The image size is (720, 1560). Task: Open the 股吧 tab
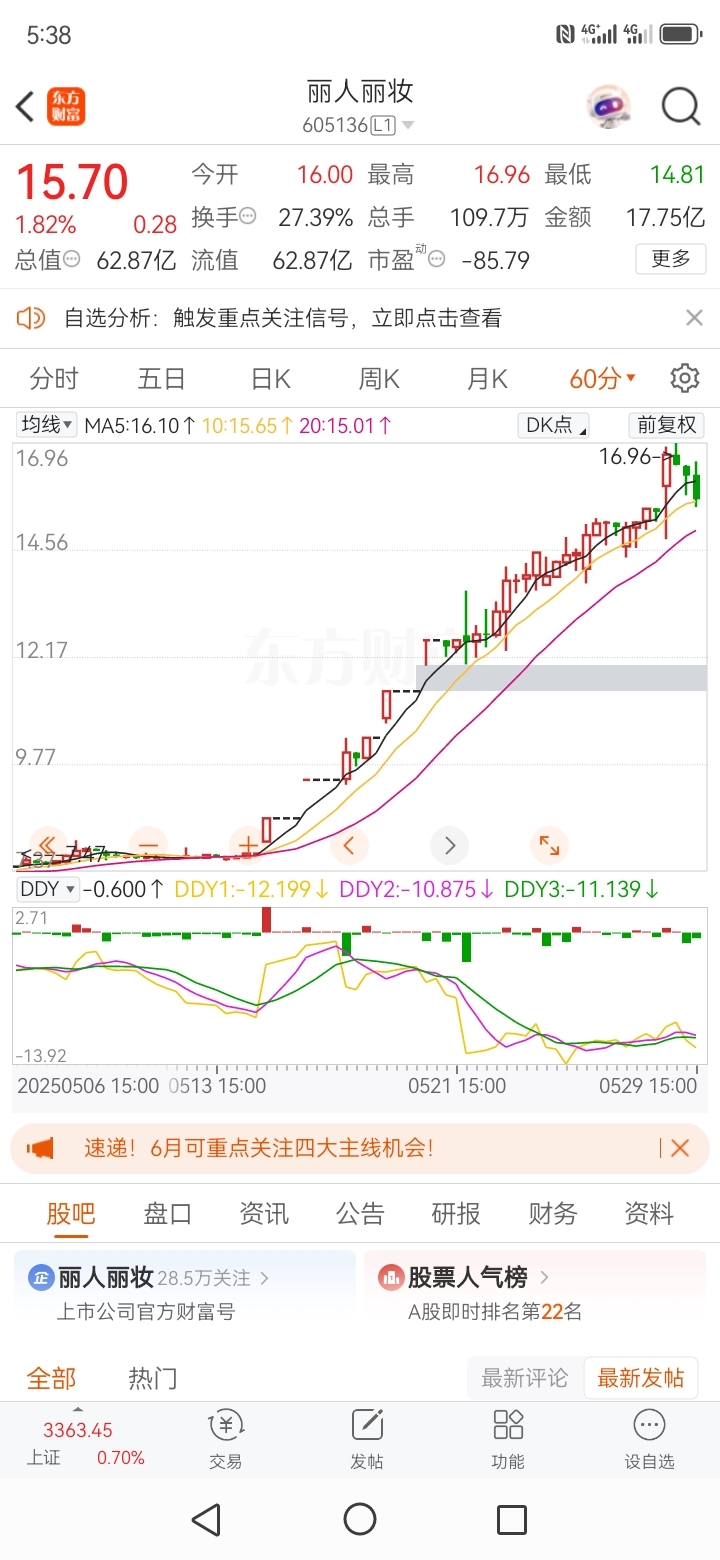tap(71, 1214)
